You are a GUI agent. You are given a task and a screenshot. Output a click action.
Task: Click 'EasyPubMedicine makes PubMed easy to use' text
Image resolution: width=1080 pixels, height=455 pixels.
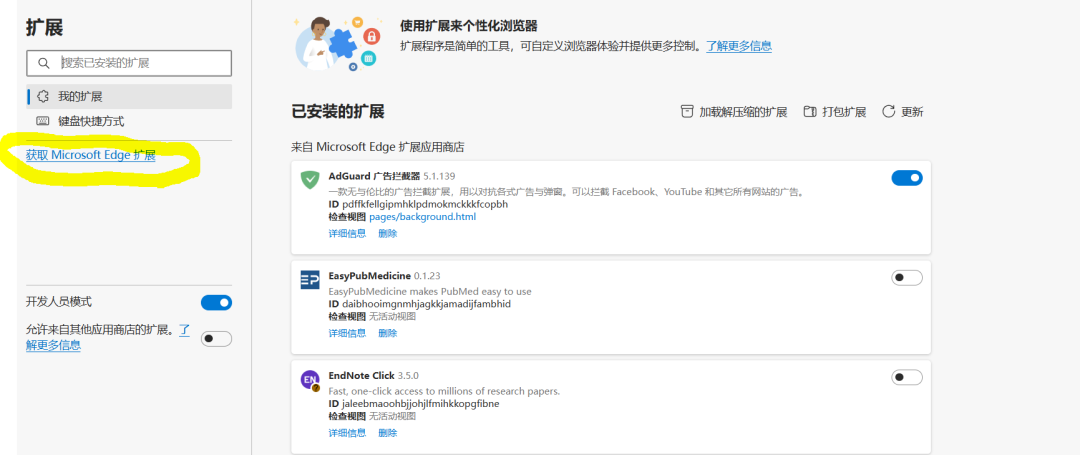click(x=430, y=292)
